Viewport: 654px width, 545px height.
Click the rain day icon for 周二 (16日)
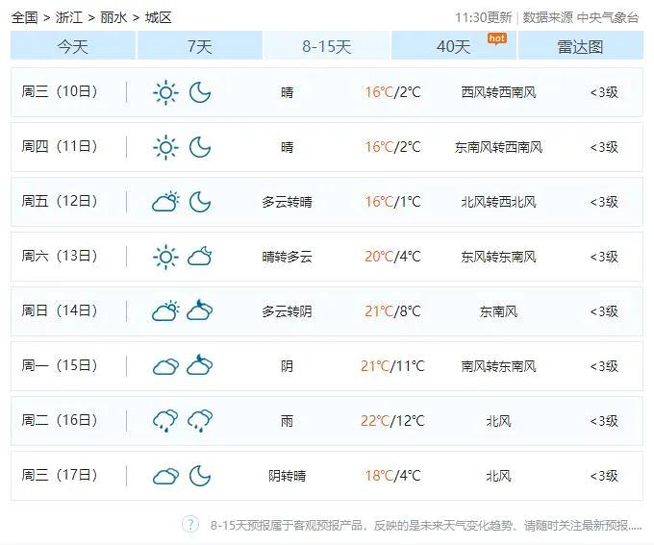click(x=165, y=421)
